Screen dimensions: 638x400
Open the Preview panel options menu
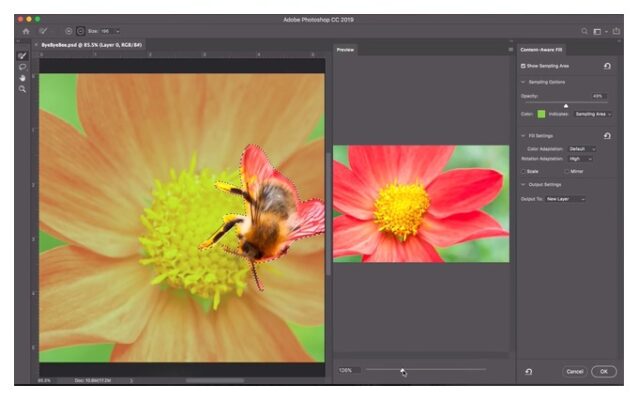pos(510,50)
